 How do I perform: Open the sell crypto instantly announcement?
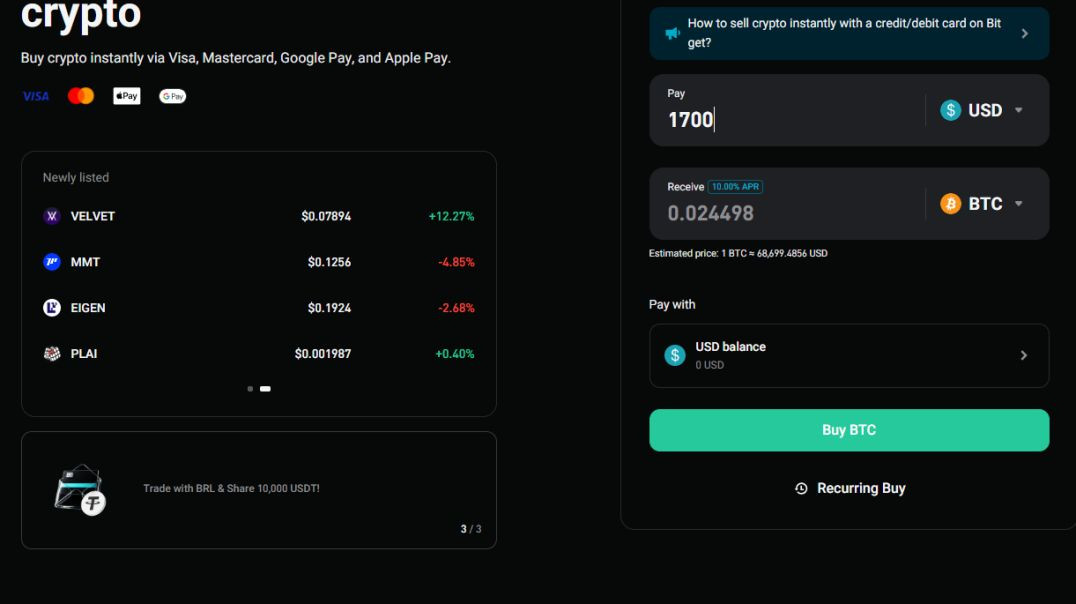click(849, 33)
